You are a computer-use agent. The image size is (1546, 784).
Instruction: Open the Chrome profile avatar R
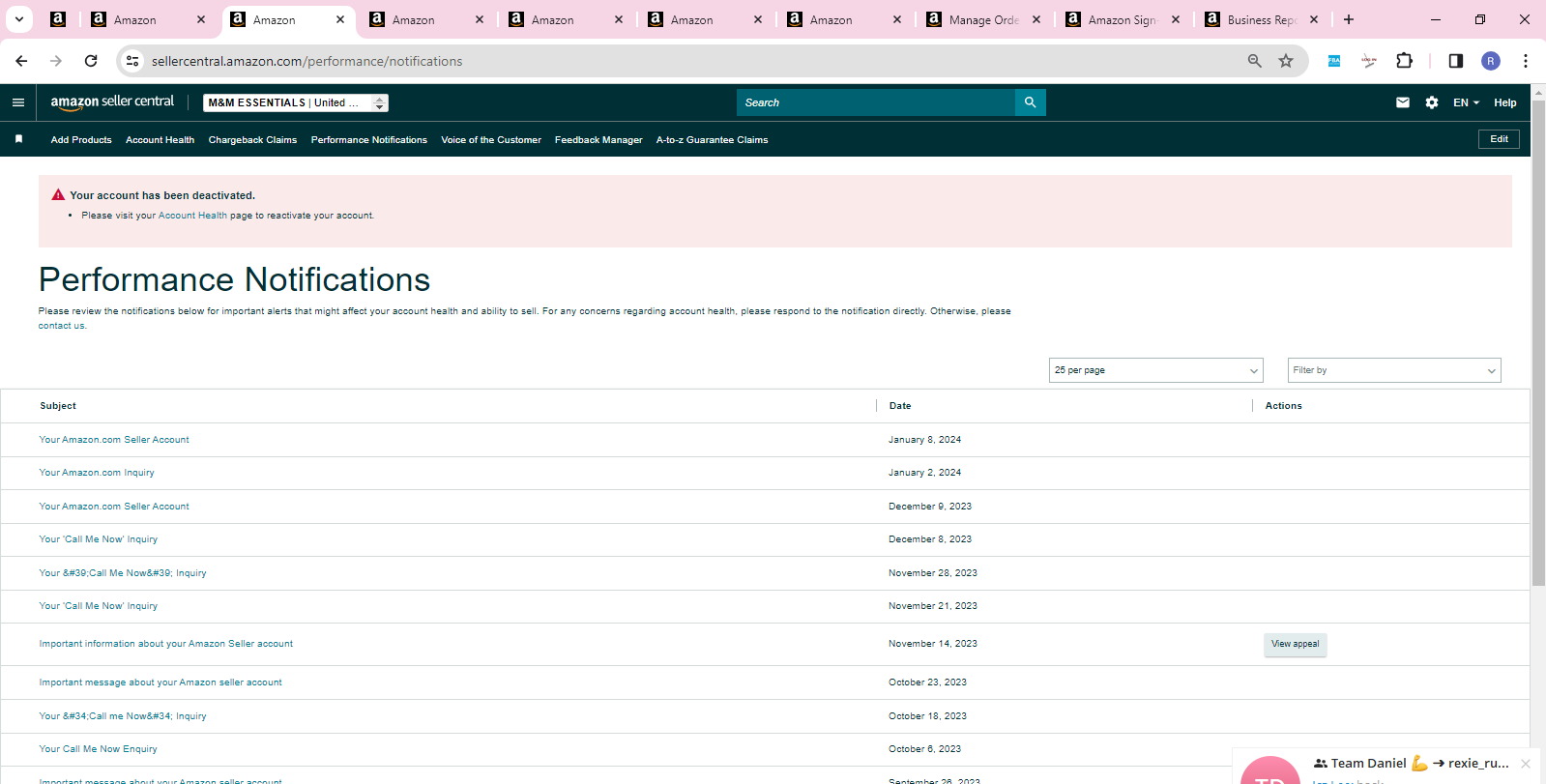coord(1491,61)
